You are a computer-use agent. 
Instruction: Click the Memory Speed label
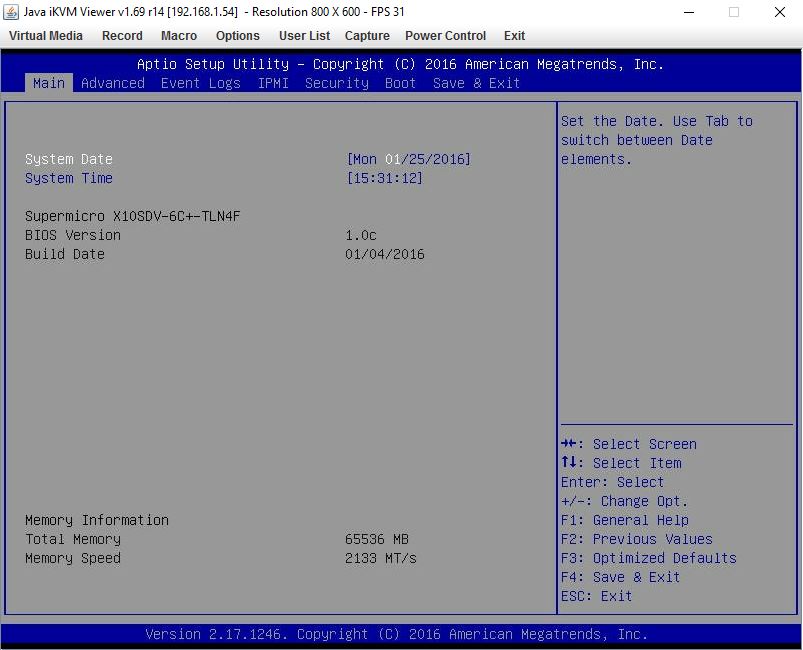click(73, 558)
